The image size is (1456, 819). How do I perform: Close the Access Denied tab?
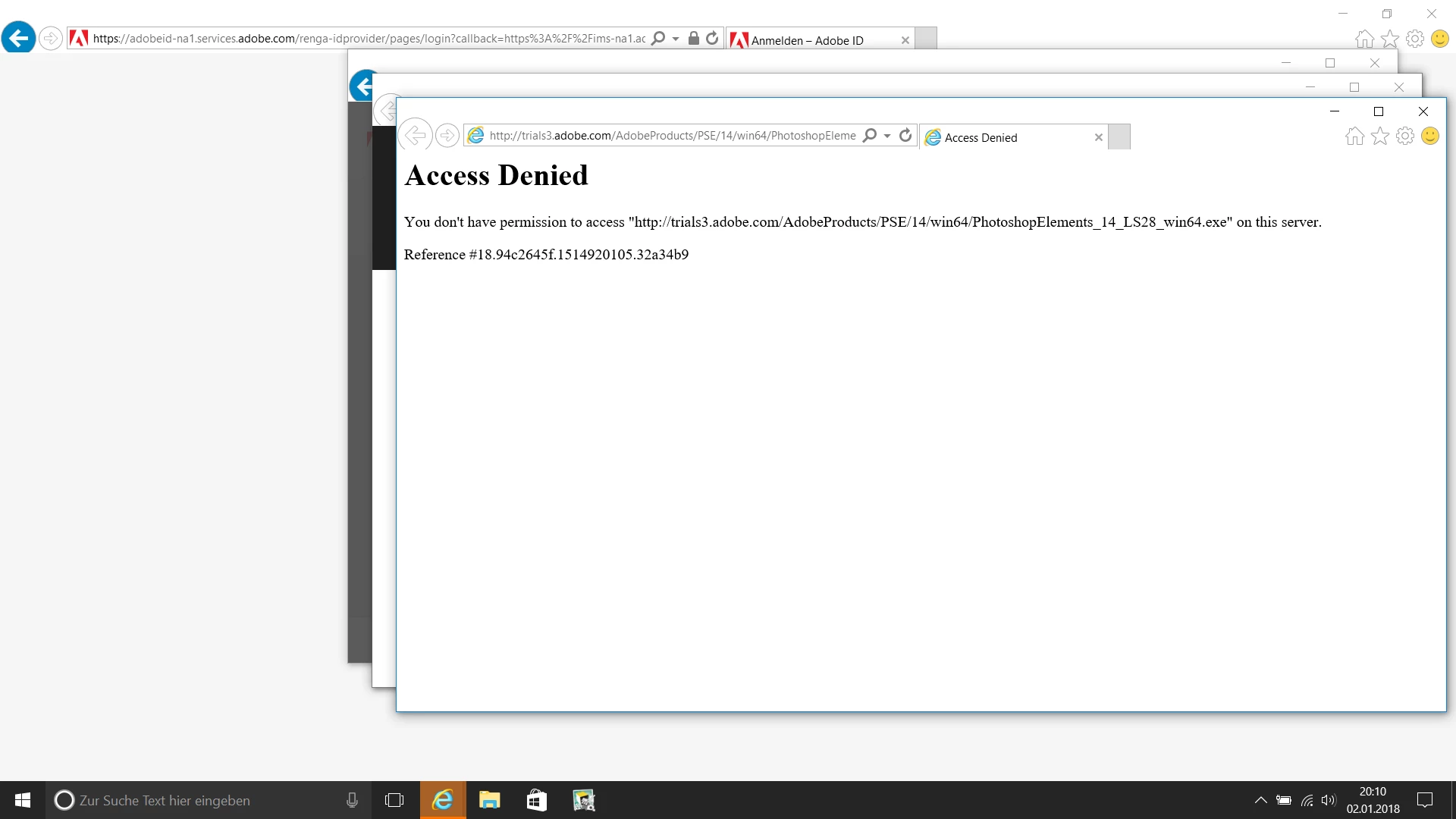coord(1098,137)
